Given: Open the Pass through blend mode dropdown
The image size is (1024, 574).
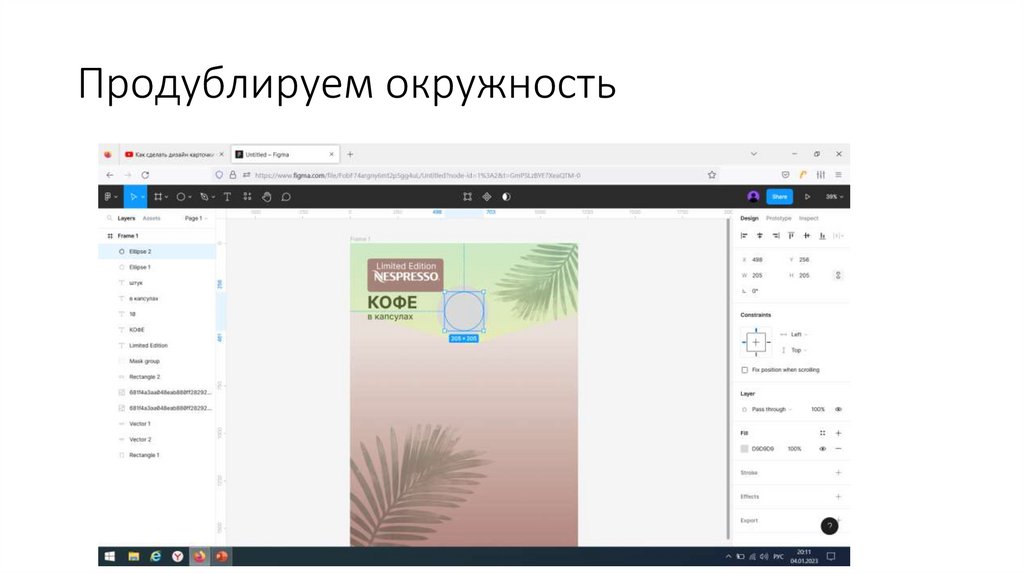Looking at the screenshot, I should click(x=771, y=409).
